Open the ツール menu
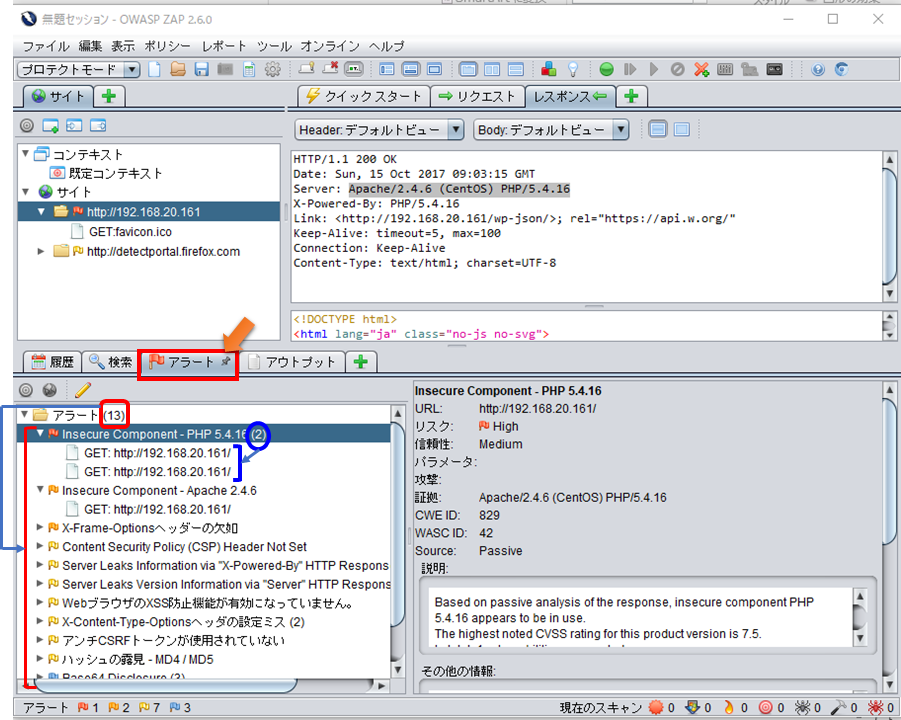The image size is (901, 720). click(274, 46)
